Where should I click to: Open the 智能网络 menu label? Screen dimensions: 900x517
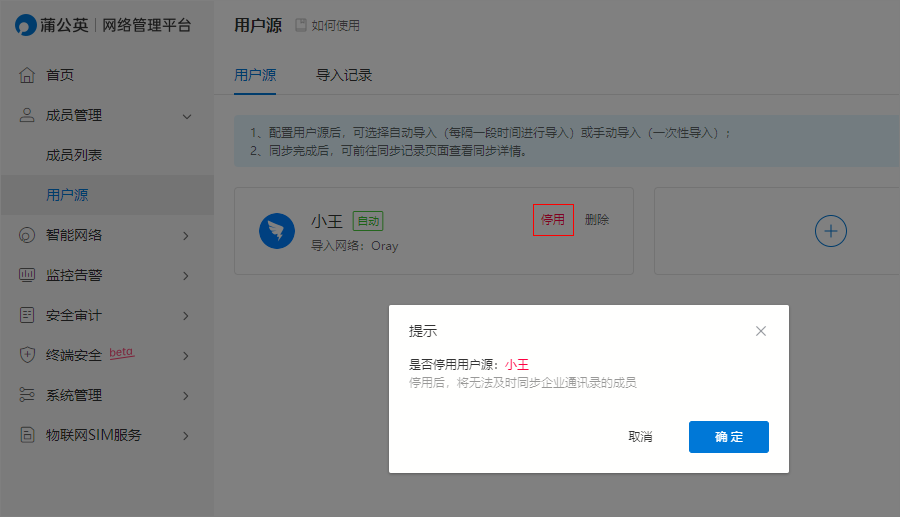[x=74, y=235]
